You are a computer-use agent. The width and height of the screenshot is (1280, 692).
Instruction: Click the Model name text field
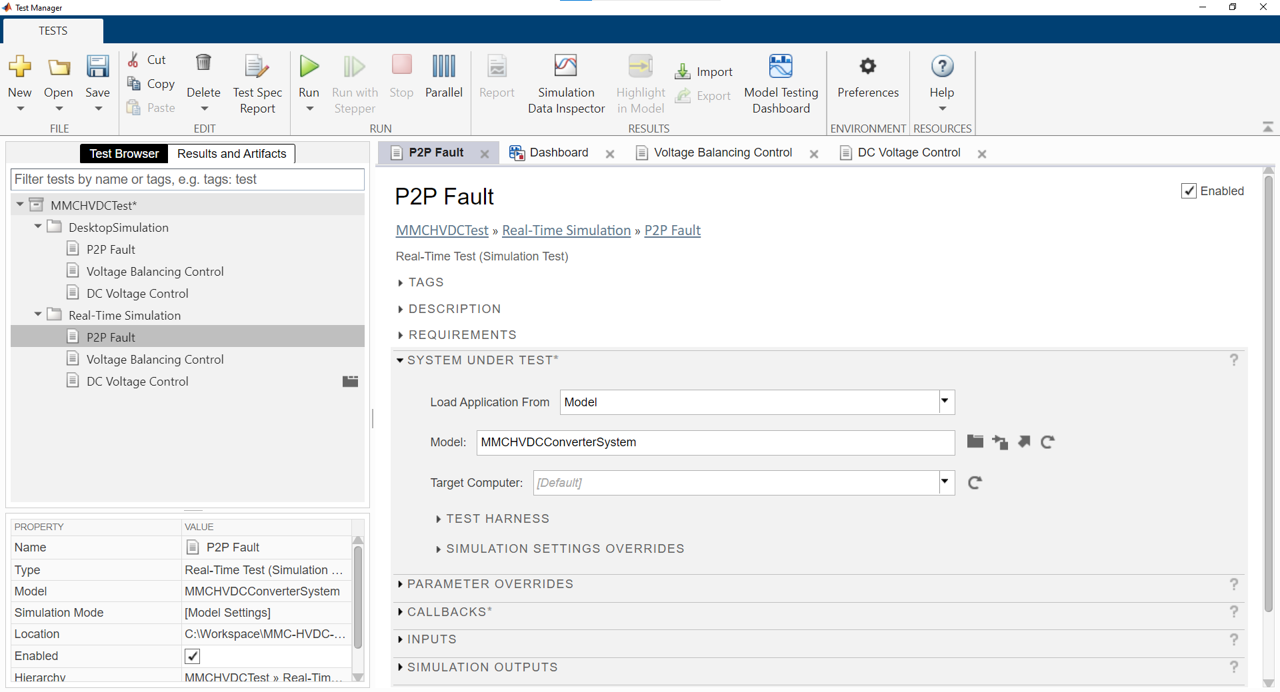point(715,442)
